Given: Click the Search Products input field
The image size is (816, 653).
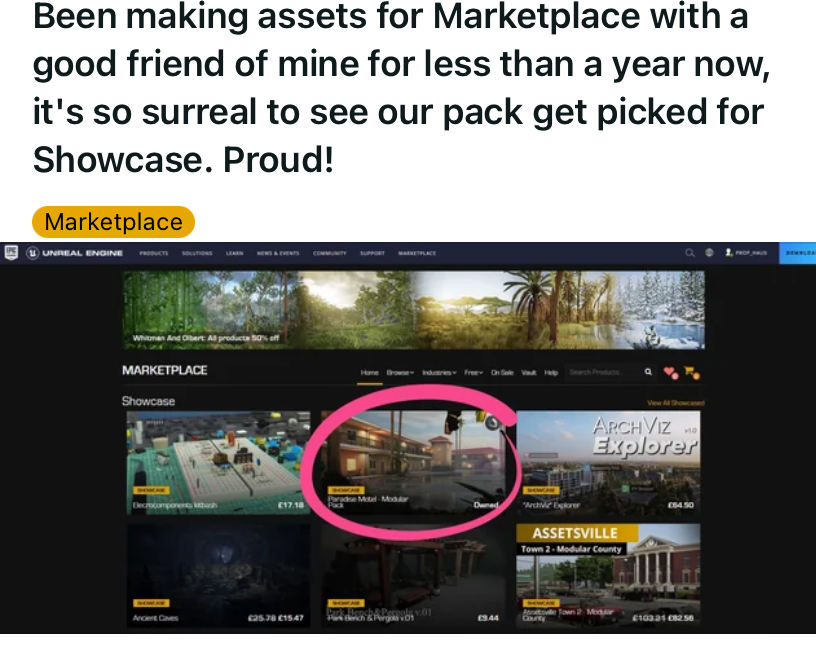Looking at the screenshot, I should tap(604, 372).
